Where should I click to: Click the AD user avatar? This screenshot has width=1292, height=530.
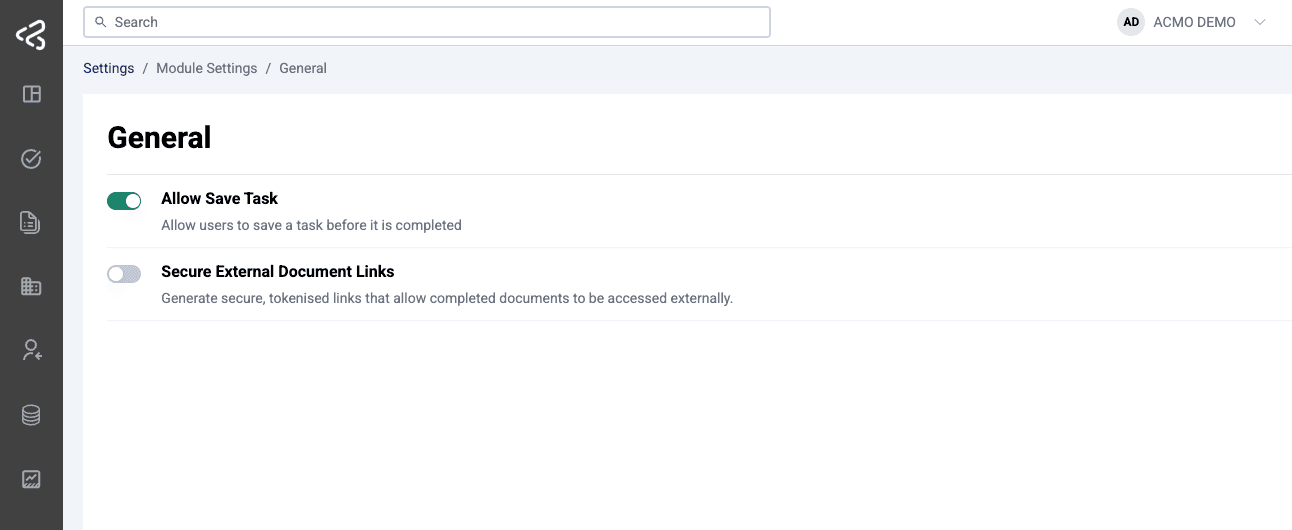(1131, 22)
